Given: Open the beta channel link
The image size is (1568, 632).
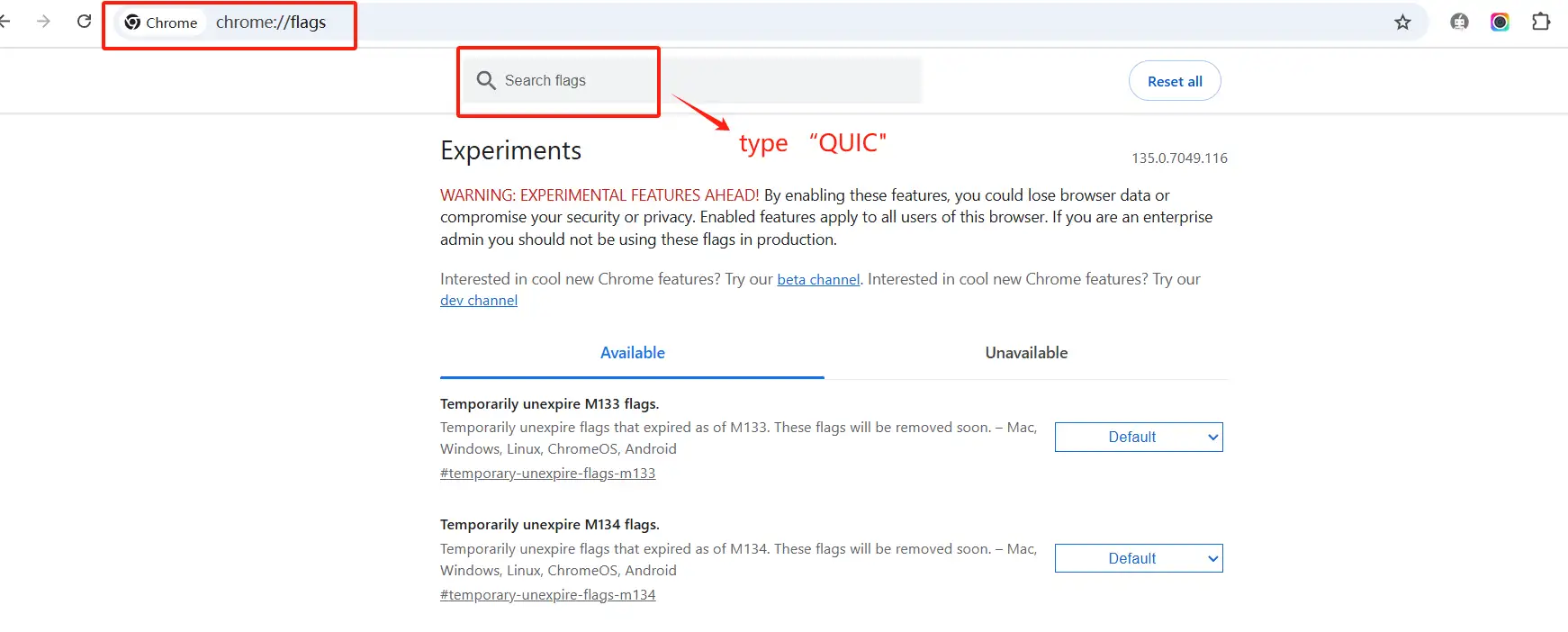Looking at the screenshot, I should [x=818, y=280].
